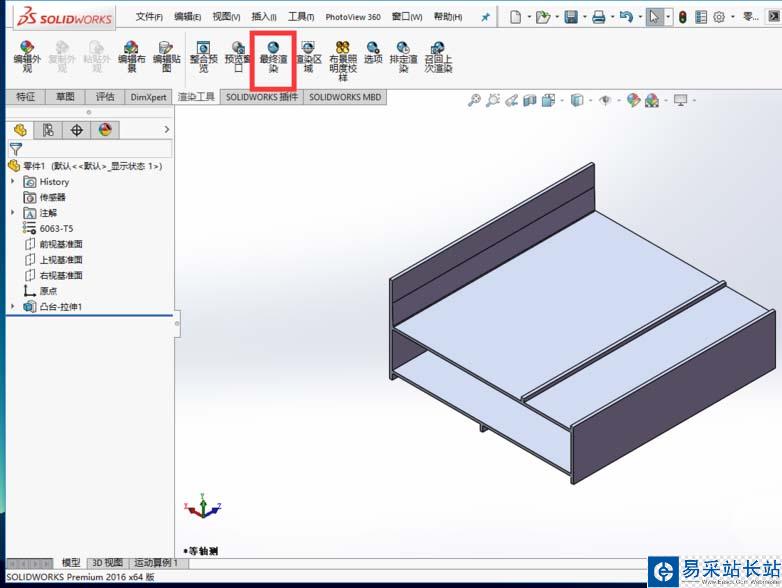Toggle Section View in heads-up toolbar
The width and height of the screenshot is (782, 588).
(x=530, y=101)
